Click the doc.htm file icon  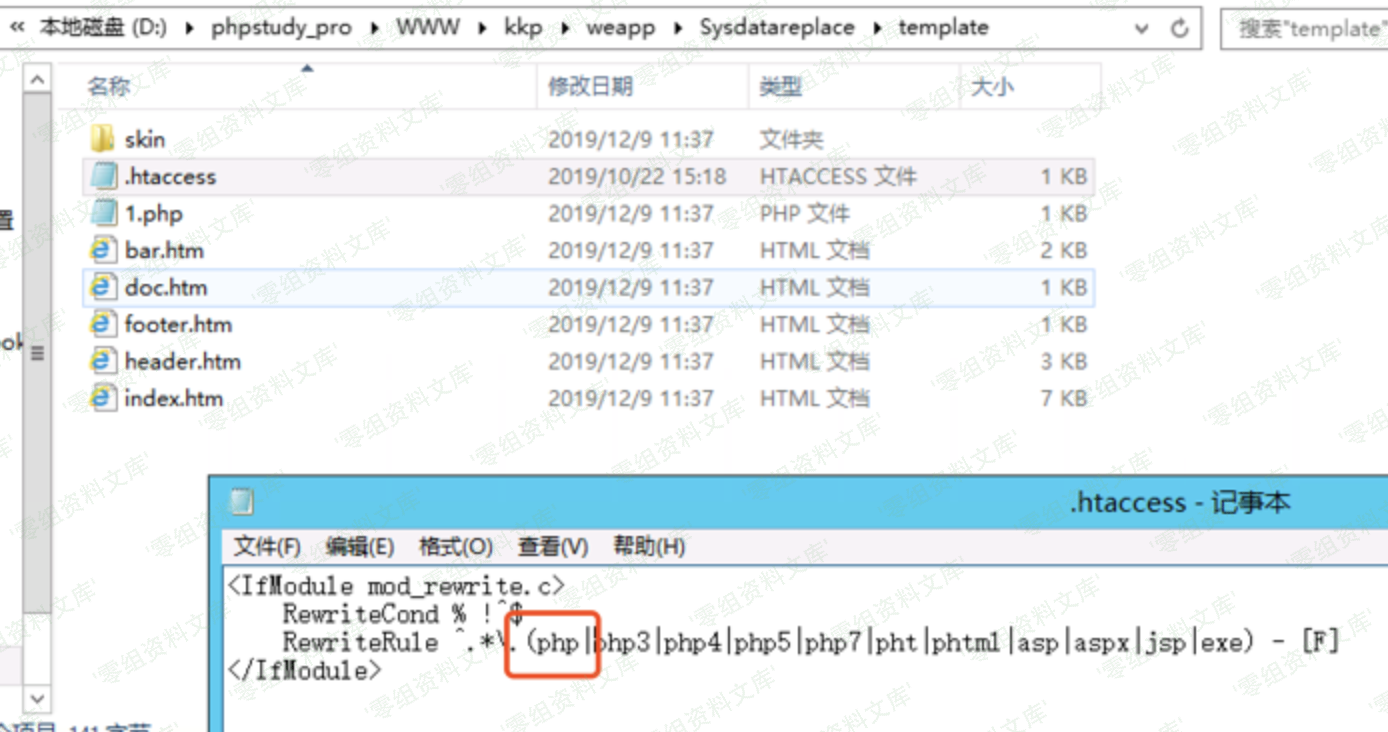click(103, 287)
